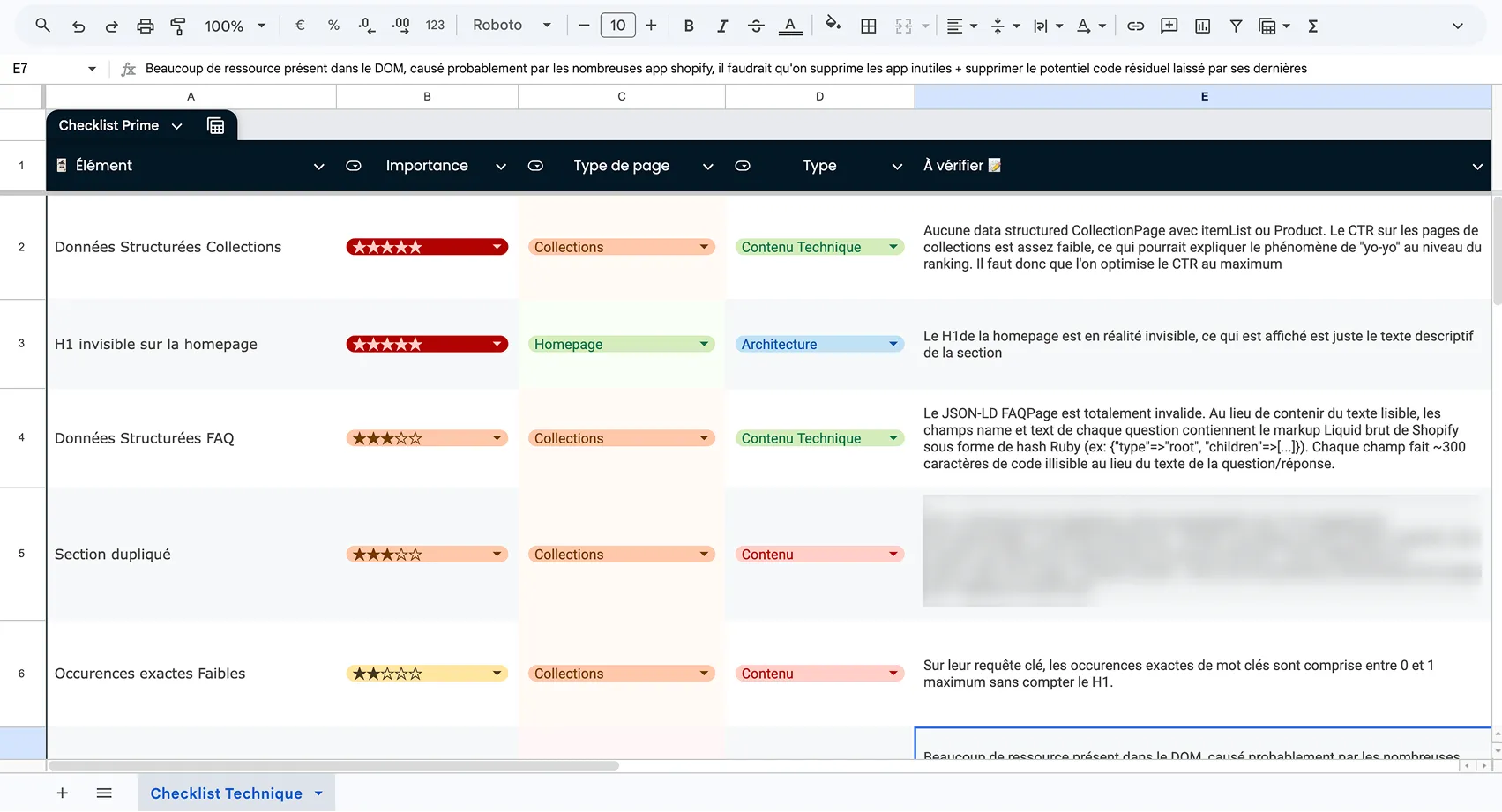This screenshot has height=812, width=1502.
Task: Increase font size with plus button
Action: (x=651, y=26)
